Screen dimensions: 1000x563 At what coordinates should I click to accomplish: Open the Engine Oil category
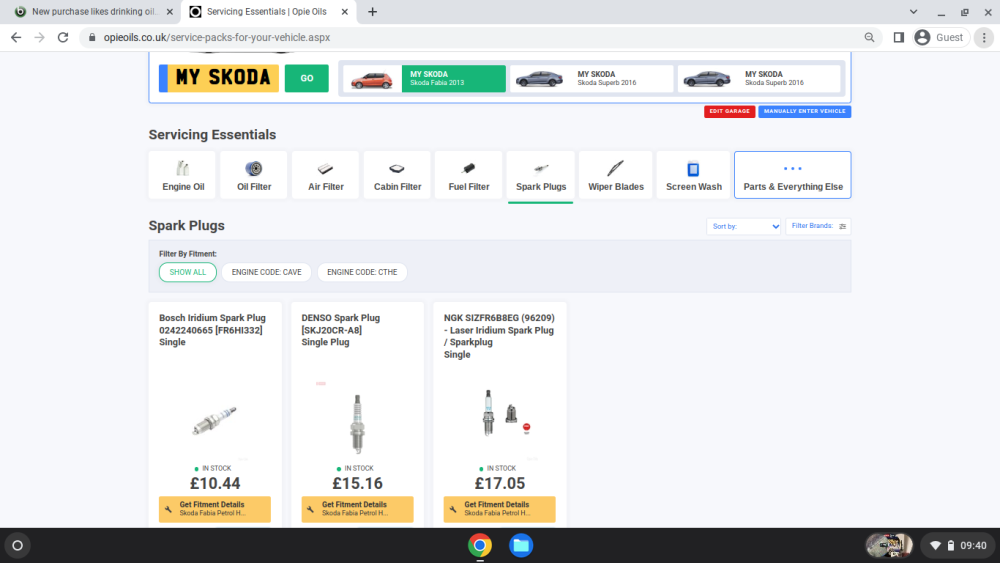pyautogui.click(x=183, y=175)
